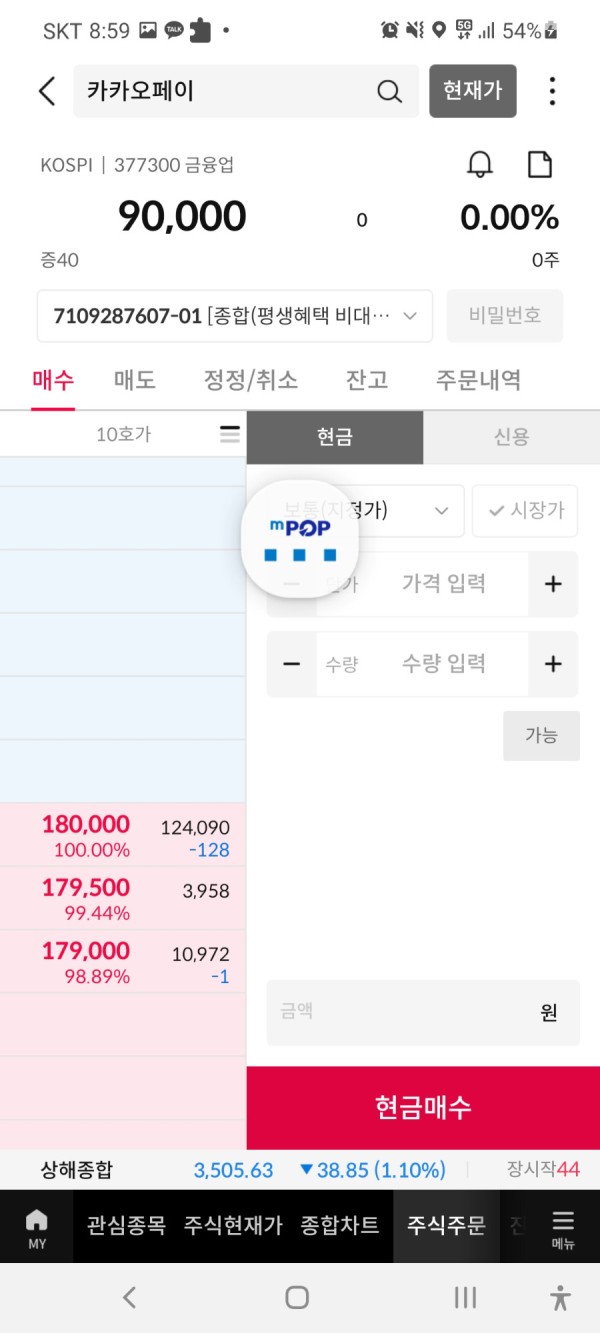Viewport: 600px width, 1333px height.
Task: Select the 매도 tab
Action: tap(135, 380)
